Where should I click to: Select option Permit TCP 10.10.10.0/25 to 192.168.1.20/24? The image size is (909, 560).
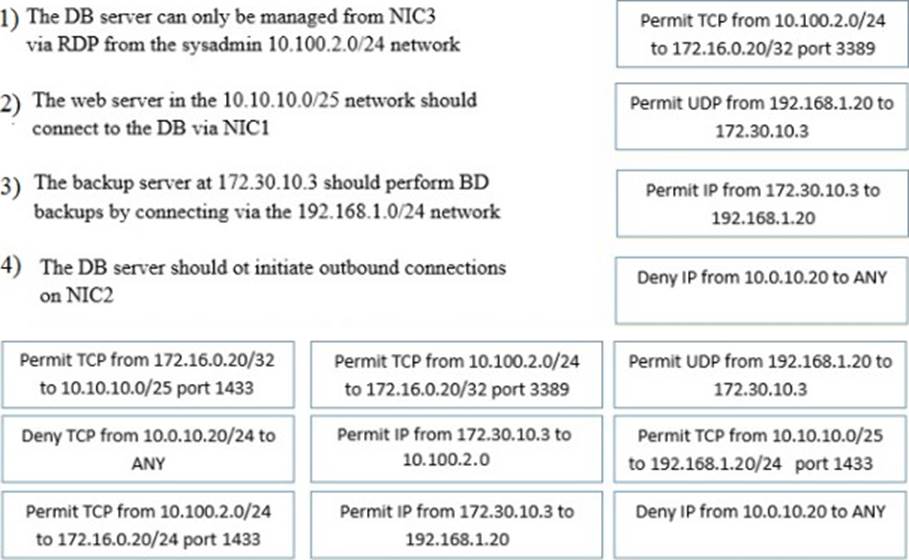click(761, 449)
